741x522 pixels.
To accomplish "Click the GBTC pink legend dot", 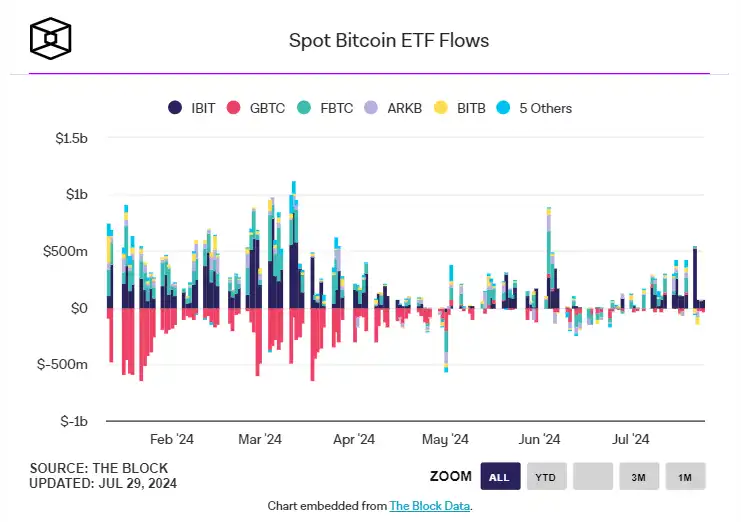I will coord(234,108).
